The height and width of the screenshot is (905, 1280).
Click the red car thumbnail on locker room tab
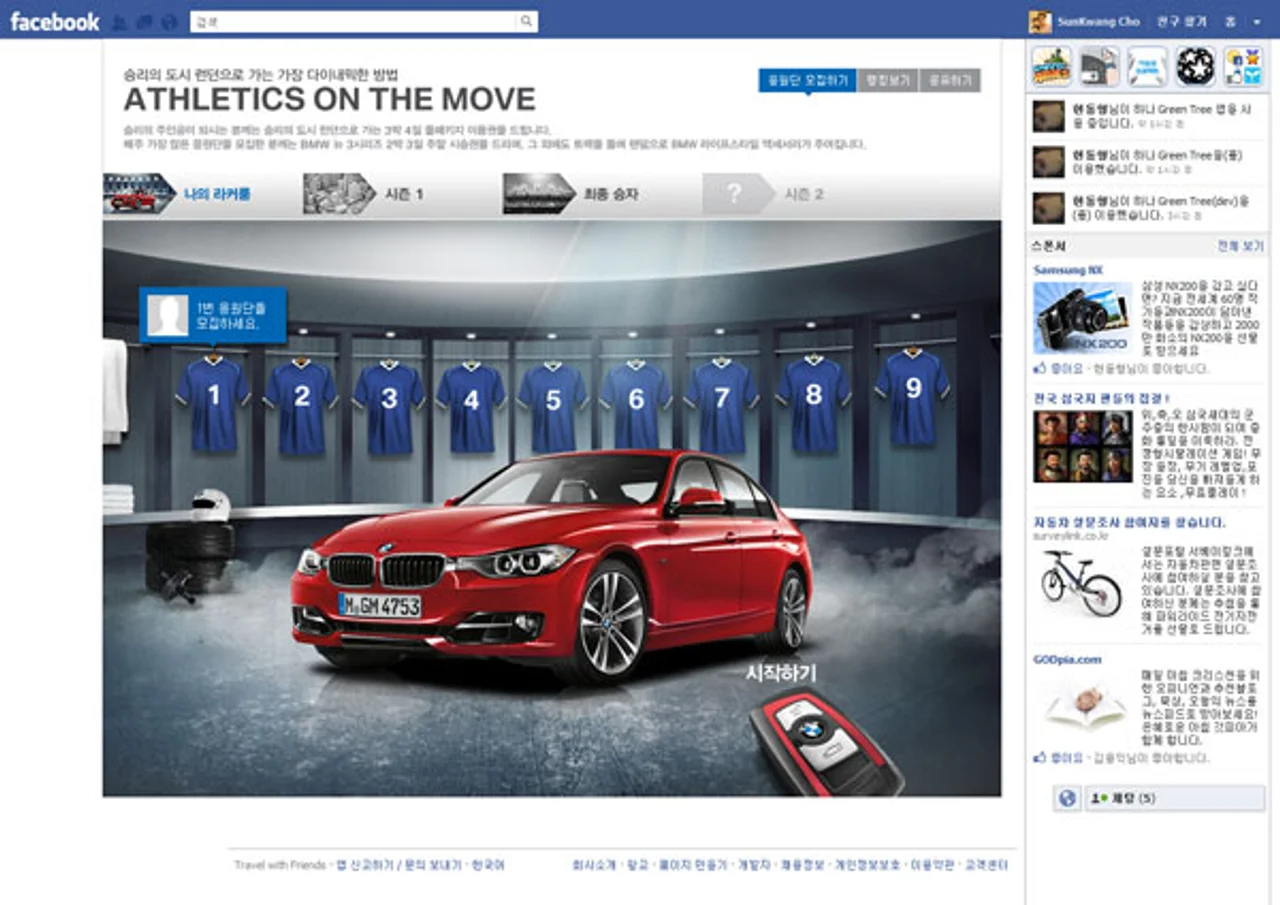(x=139, y=194)
